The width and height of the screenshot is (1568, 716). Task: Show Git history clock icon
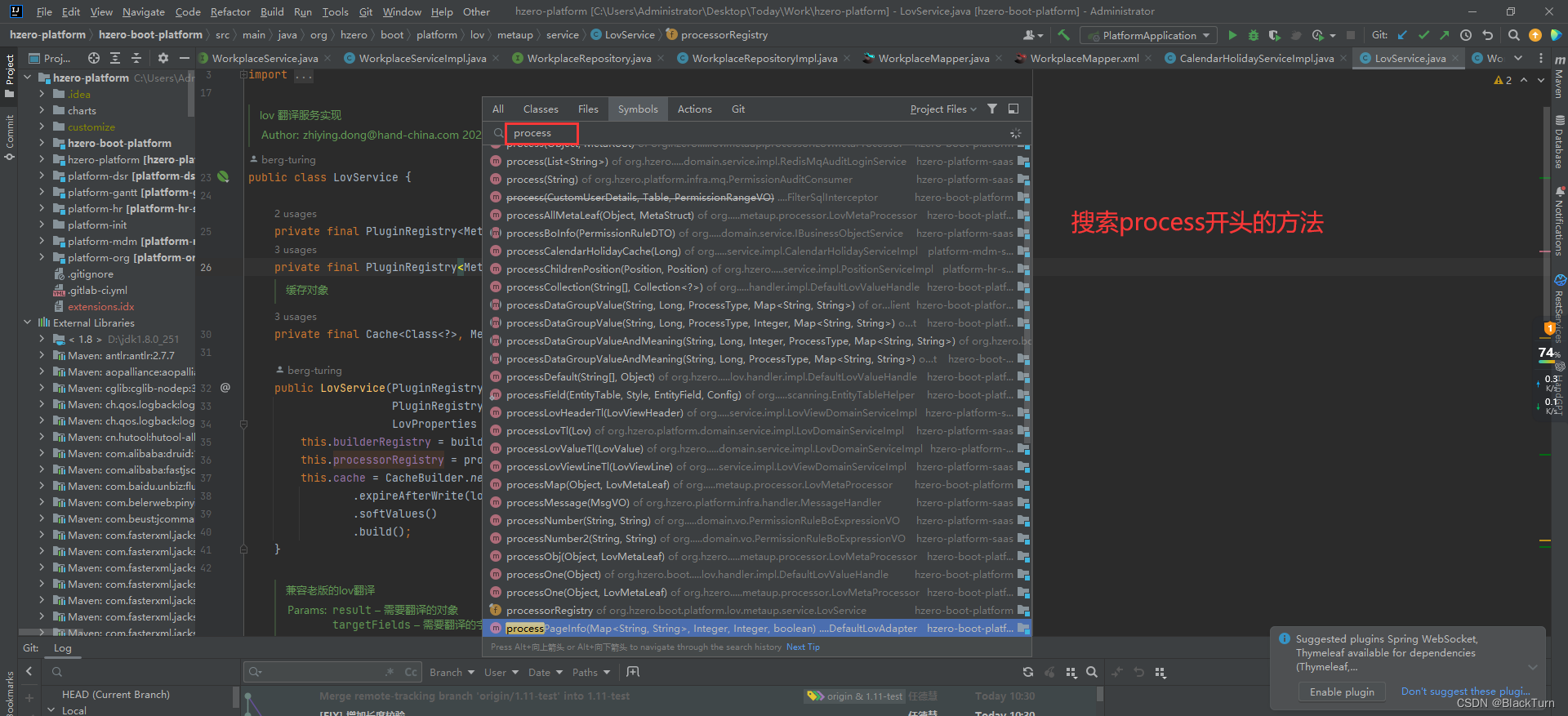[x=1466, y=35]
